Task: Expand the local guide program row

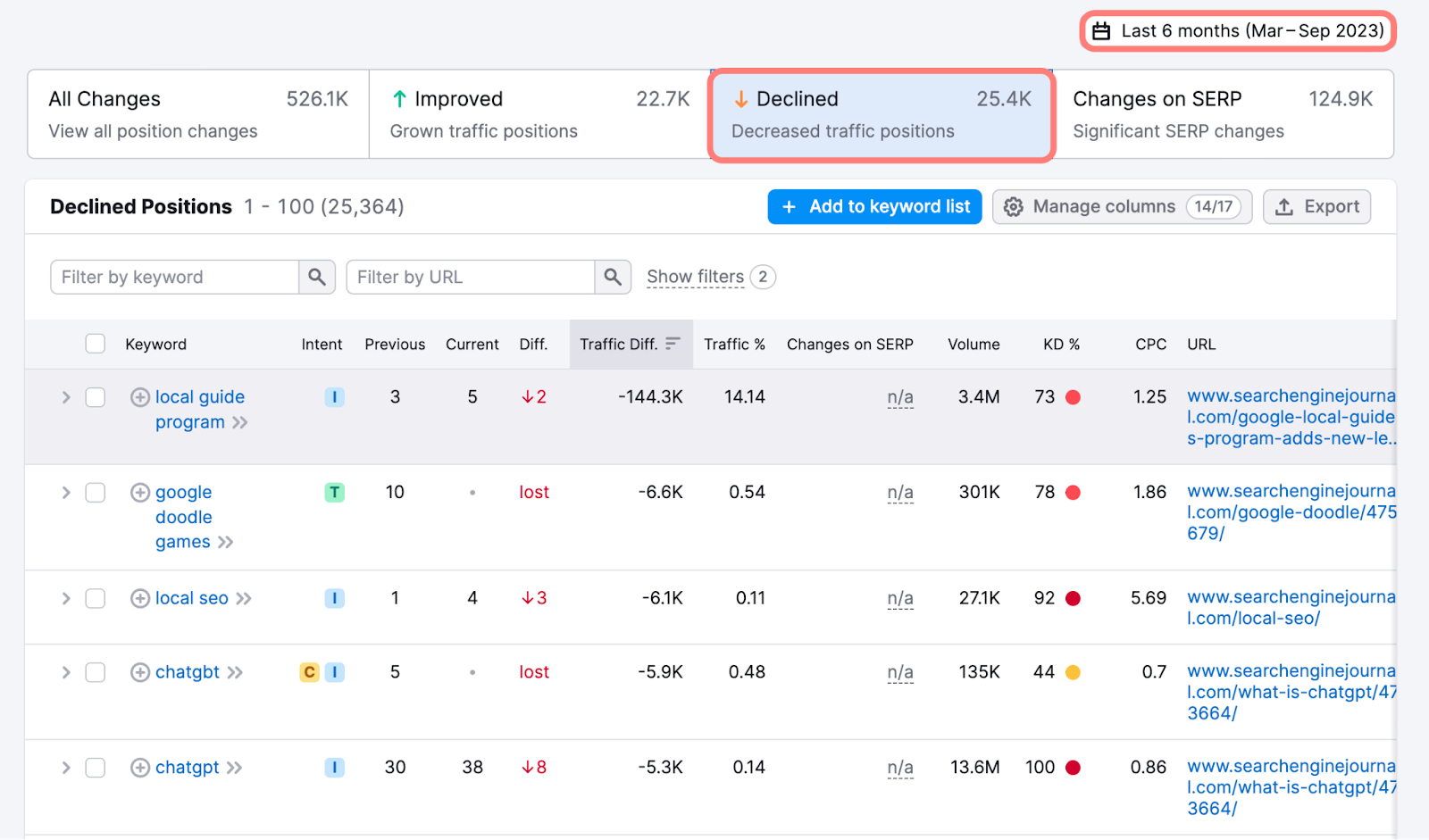Action: pyautogui.click(x=66, y=397)
